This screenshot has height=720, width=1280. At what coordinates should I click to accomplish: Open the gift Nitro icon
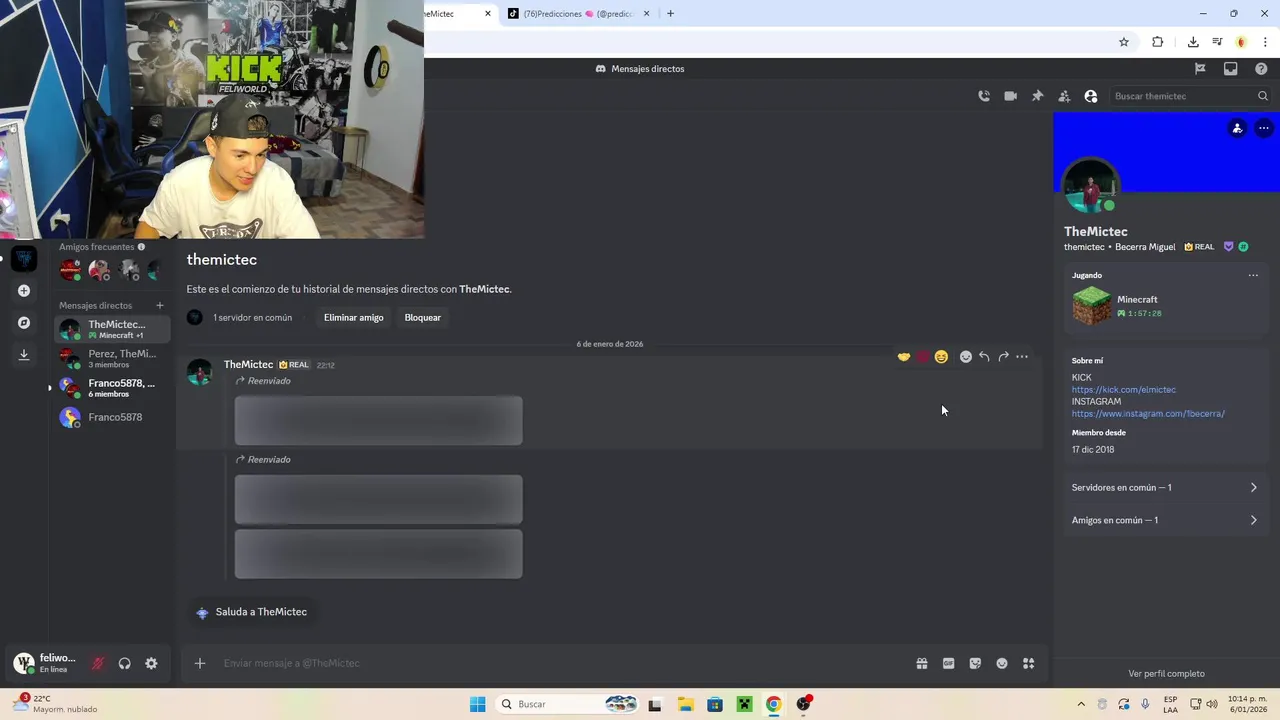922,663
